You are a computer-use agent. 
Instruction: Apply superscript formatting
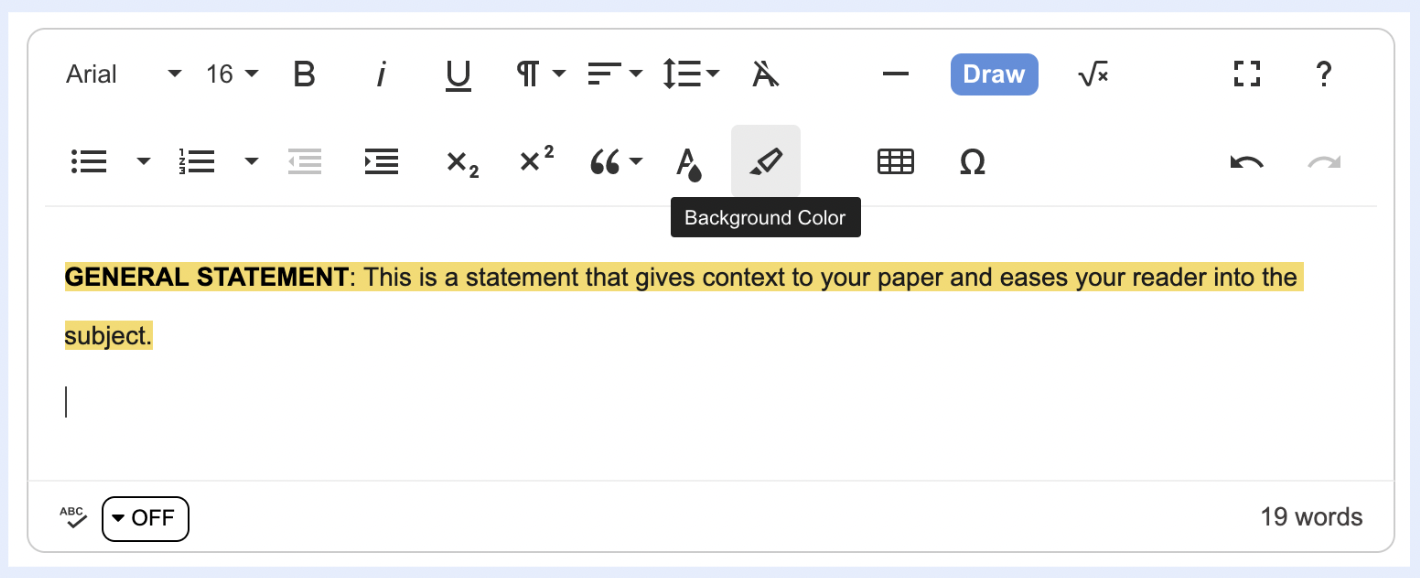(537, 160)
